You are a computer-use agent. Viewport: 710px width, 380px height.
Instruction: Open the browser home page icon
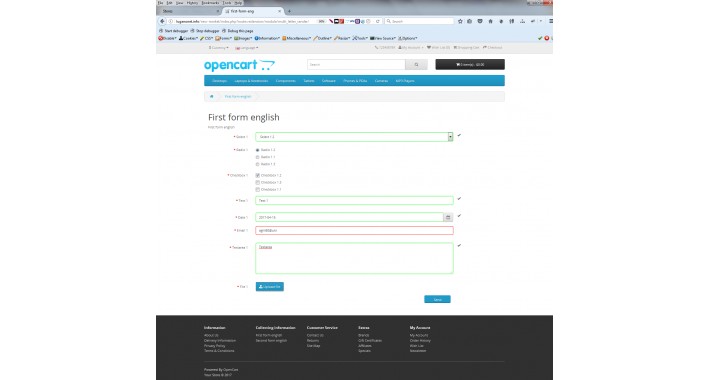[490, 21]
